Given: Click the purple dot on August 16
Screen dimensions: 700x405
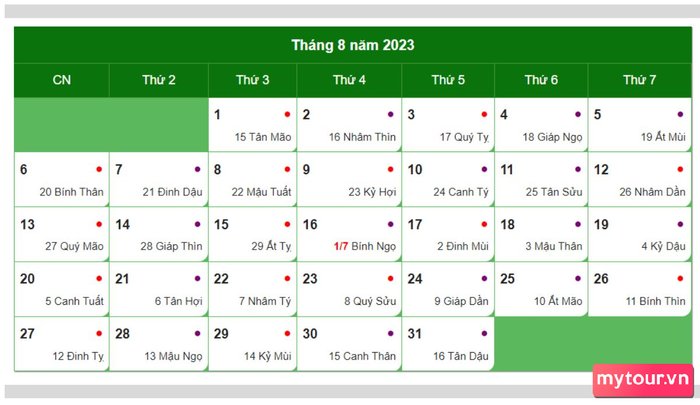Looking at the screenshot, I should click(391, 224).
